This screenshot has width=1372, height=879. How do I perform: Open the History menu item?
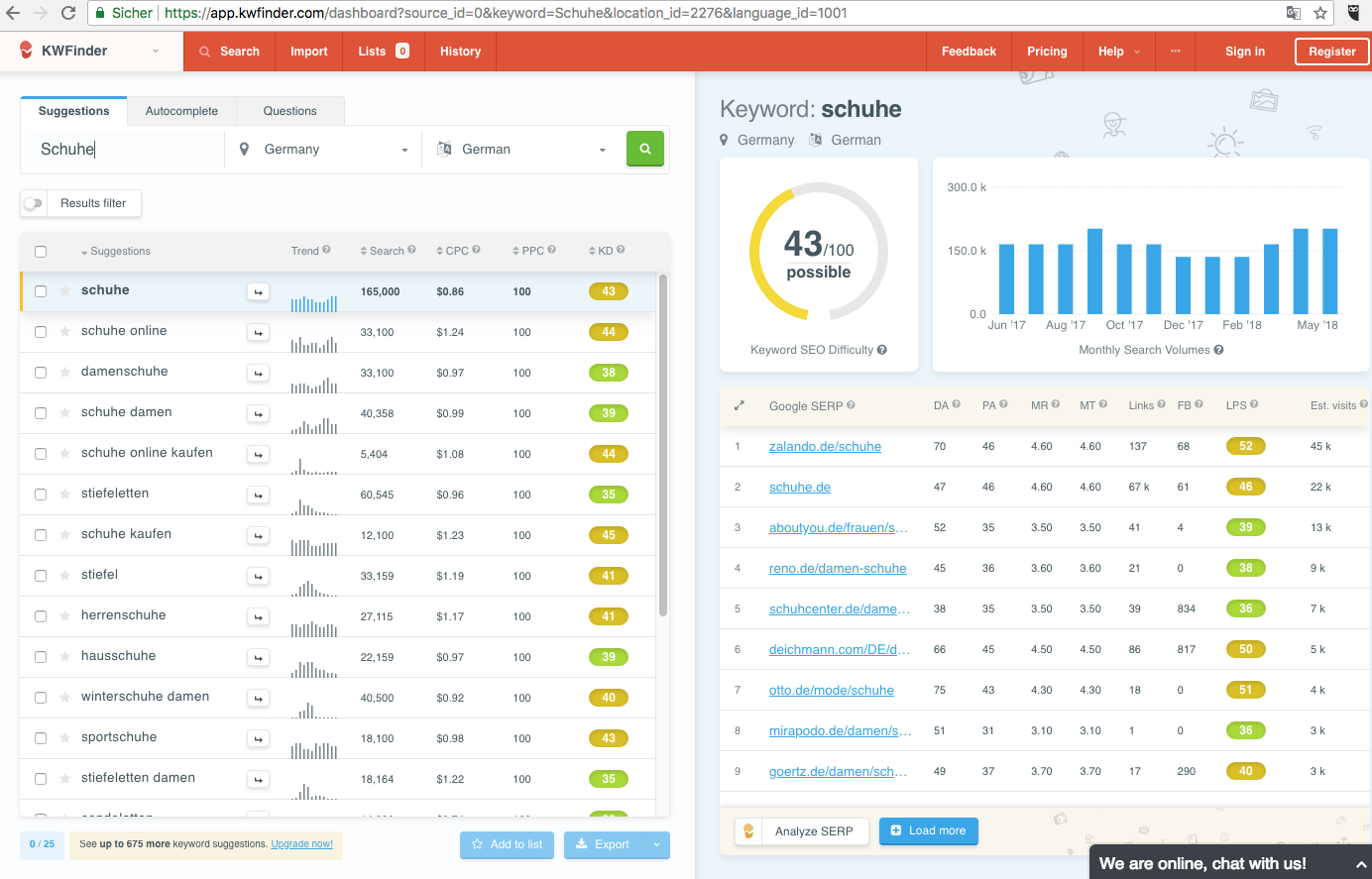(460, 52)
